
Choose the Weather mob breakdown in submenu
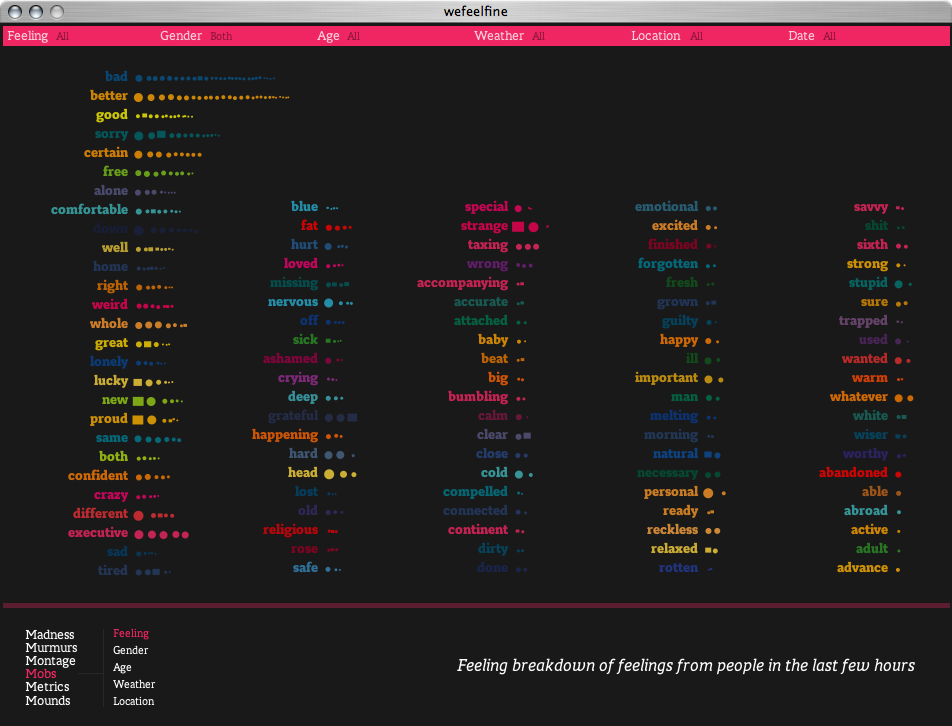tap(134, 685)
